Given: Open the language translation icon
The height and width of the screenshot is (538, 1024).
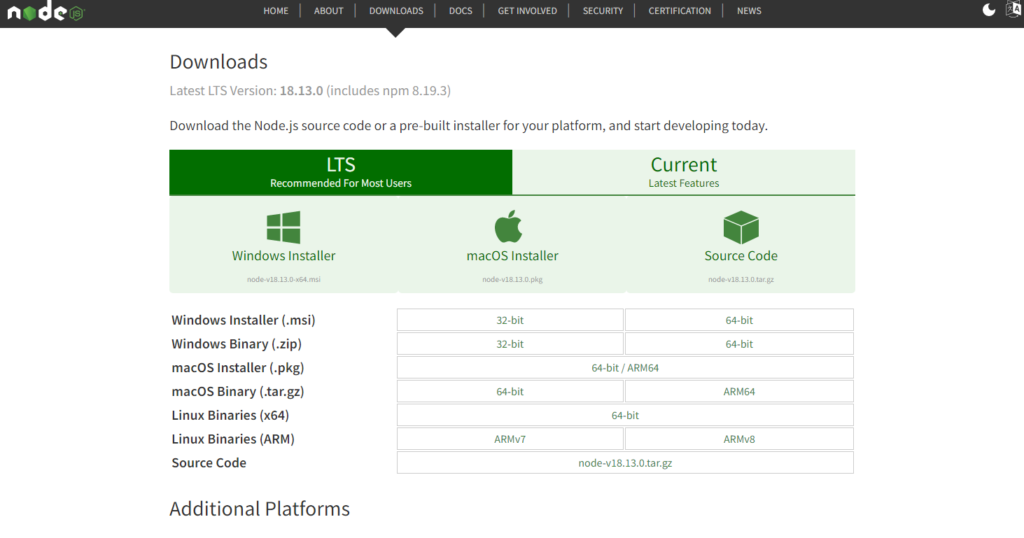Looking at the screenshot, I should (1014, 10).
